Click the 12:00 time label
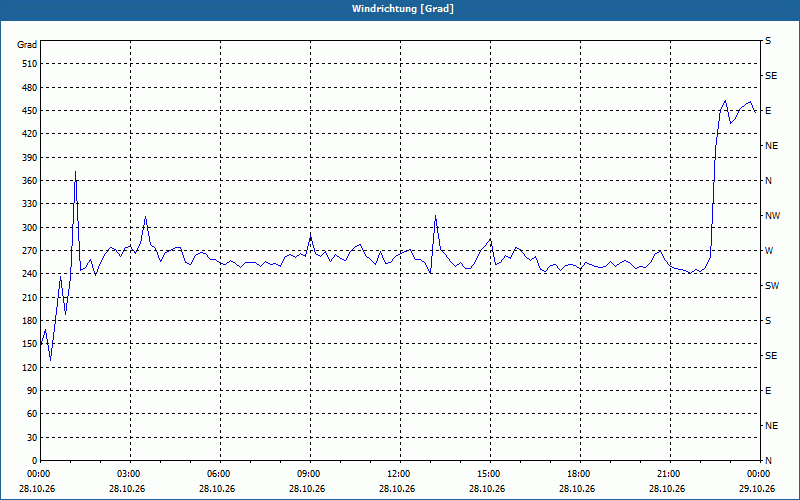 coord(398,474)
